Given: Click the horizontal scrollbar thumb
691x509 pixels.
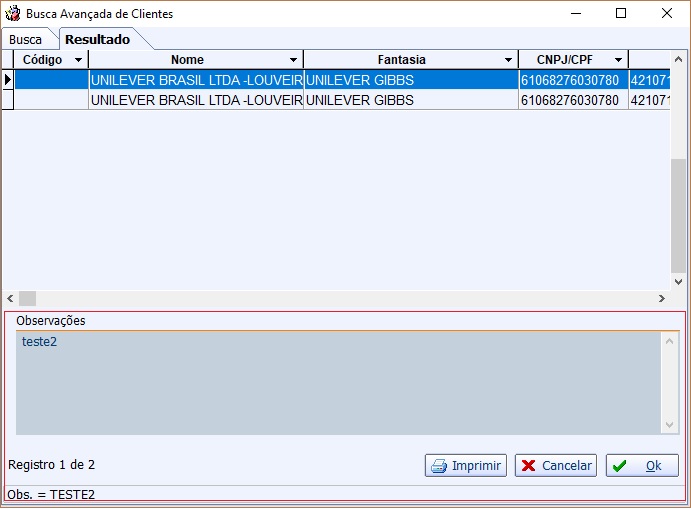Looking at the screenshot, I should click(27, 298).
